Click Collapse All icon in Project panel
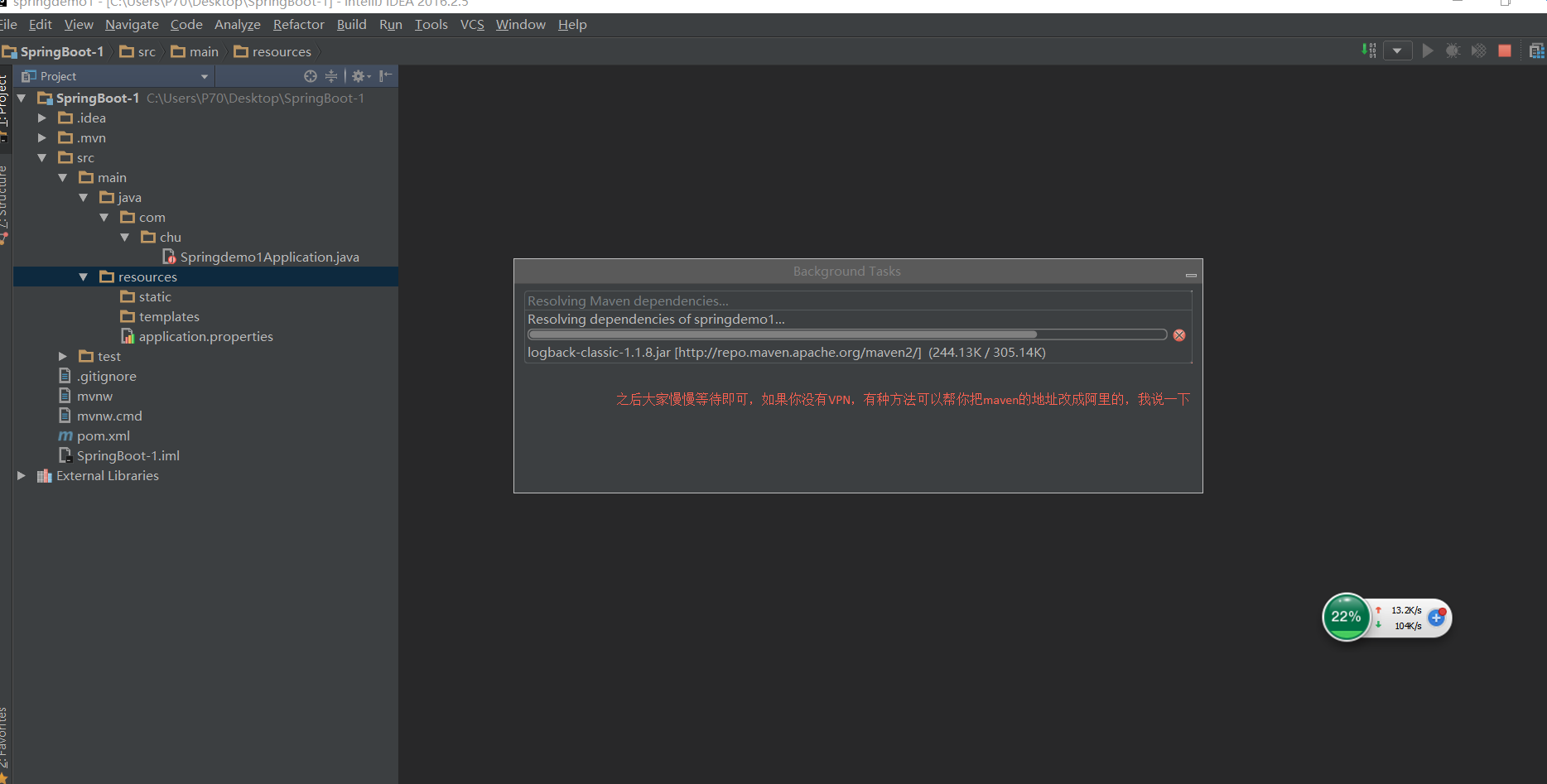This screenshot has width=1547, height=784. pyautogui.click(x=331, y=76)
